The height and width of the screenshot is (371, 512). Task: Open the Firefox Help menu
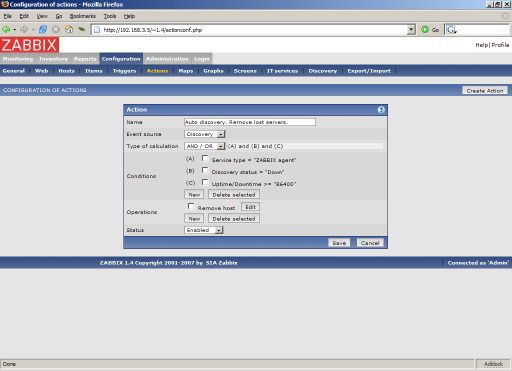click(x=129, y=16)
